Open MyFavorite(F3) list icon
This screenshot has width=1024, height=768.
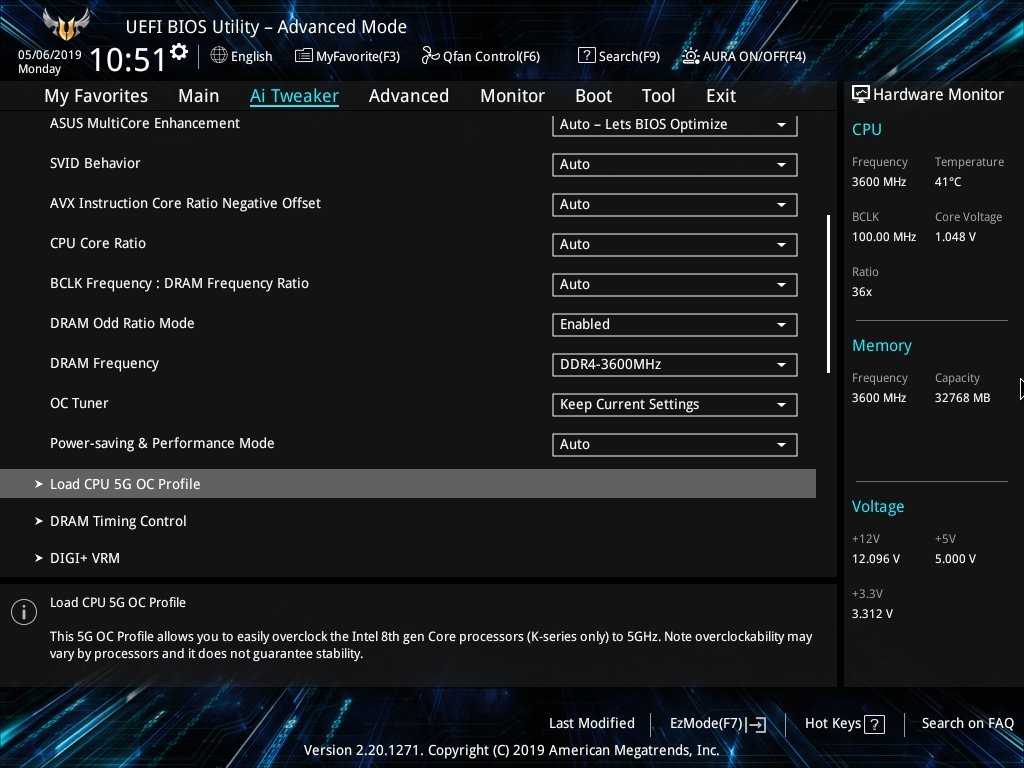coord(304,56)
